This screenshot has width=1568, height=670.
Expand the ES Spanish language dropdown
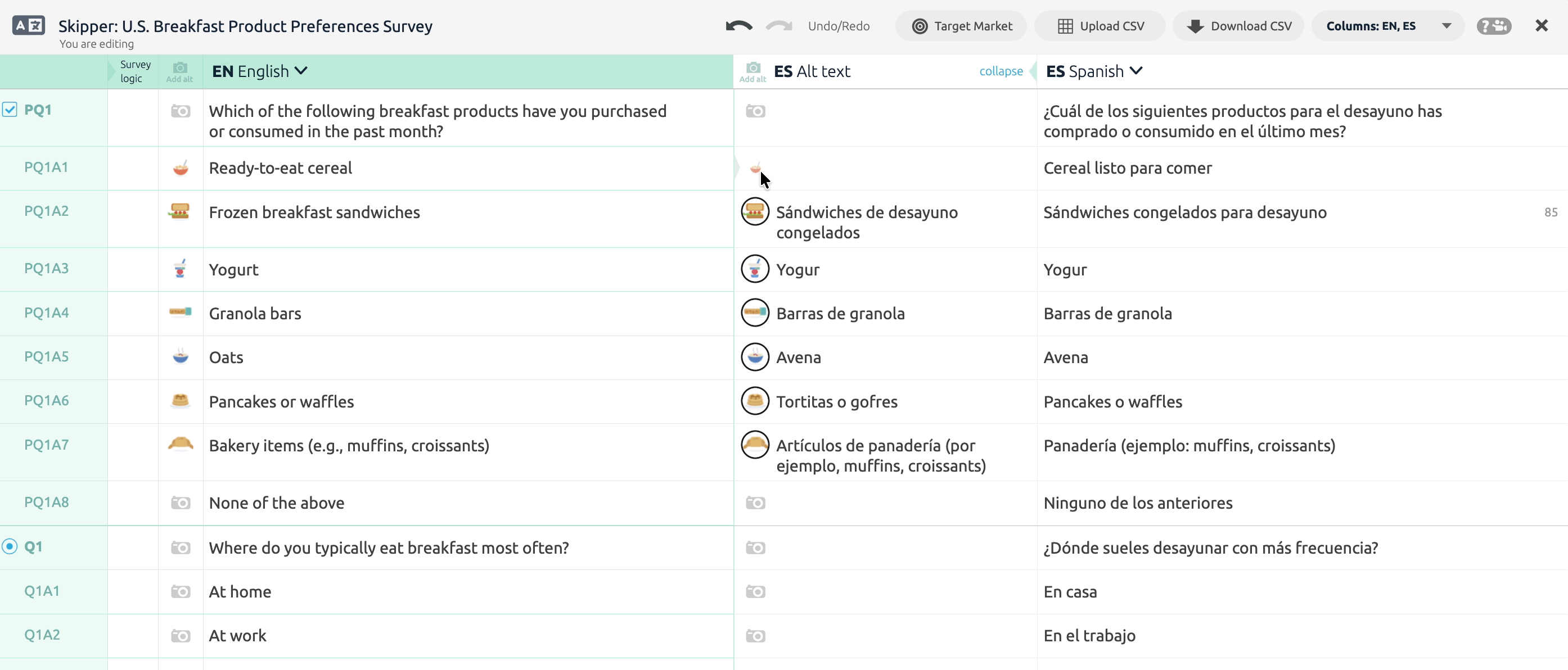[1094, 71]
